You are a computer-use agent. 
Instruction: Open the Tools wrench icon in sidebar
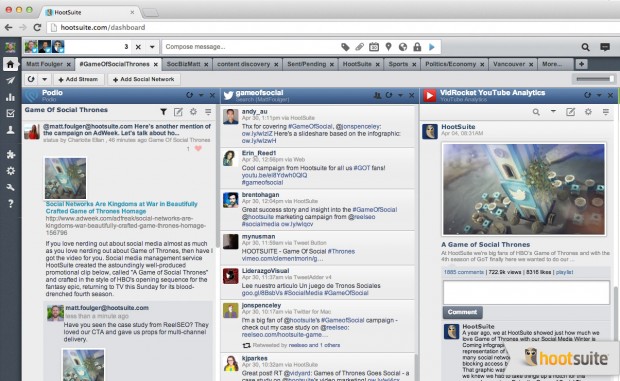[10, 187]
